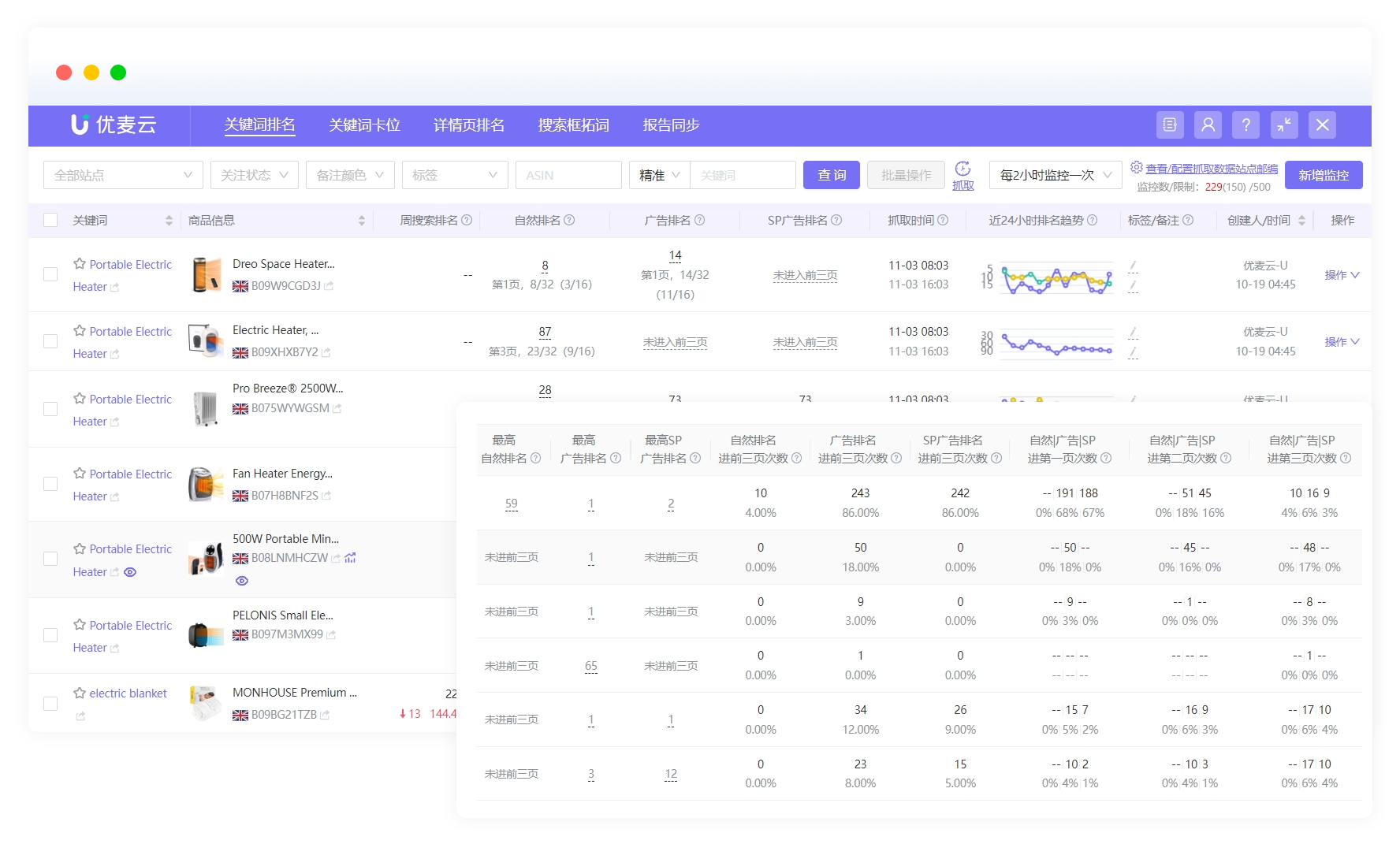
Task: Click the 优麦云 logo
Action: [x=114, y=125]
